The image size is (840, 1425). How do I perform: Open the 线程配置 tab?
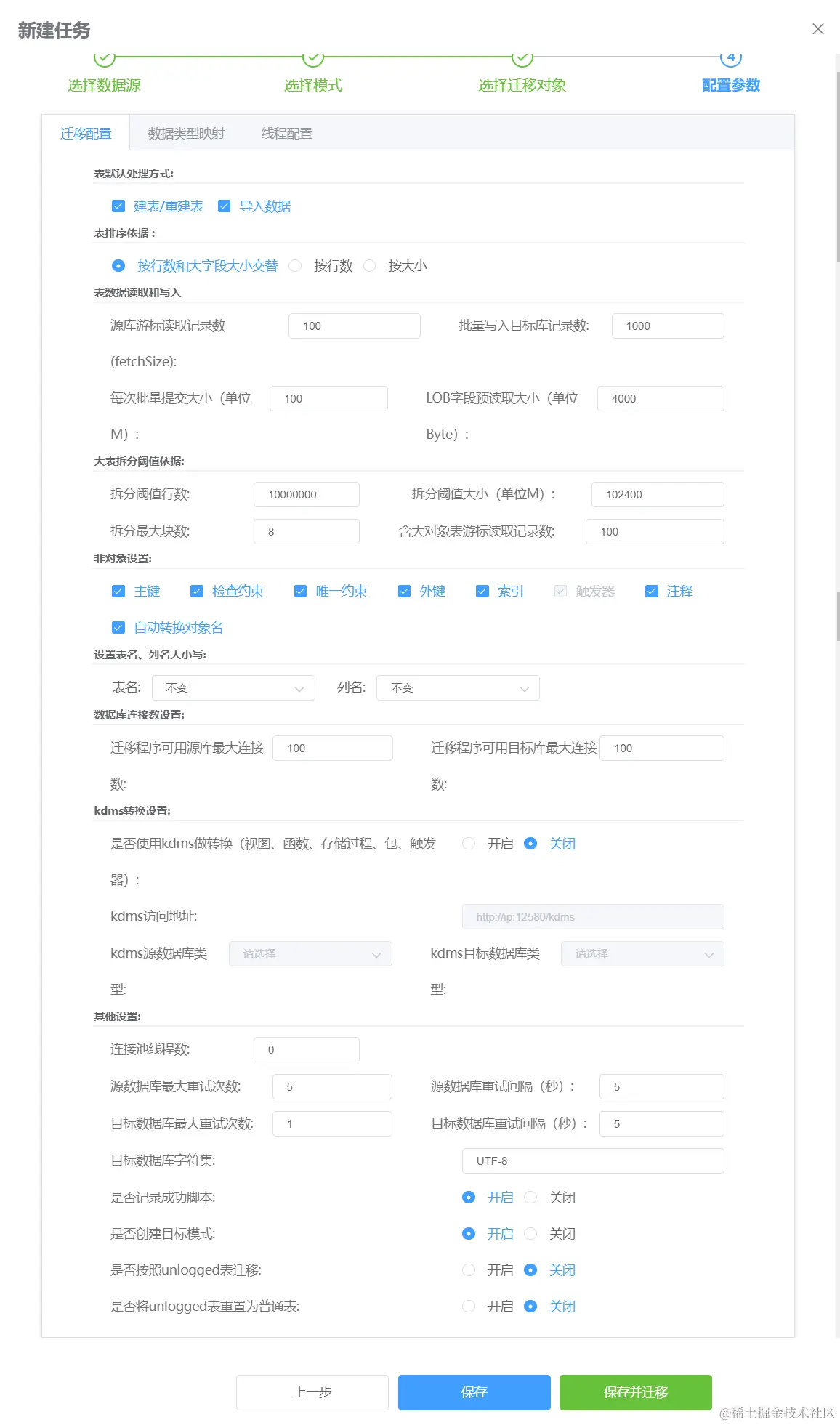(287, 134)
